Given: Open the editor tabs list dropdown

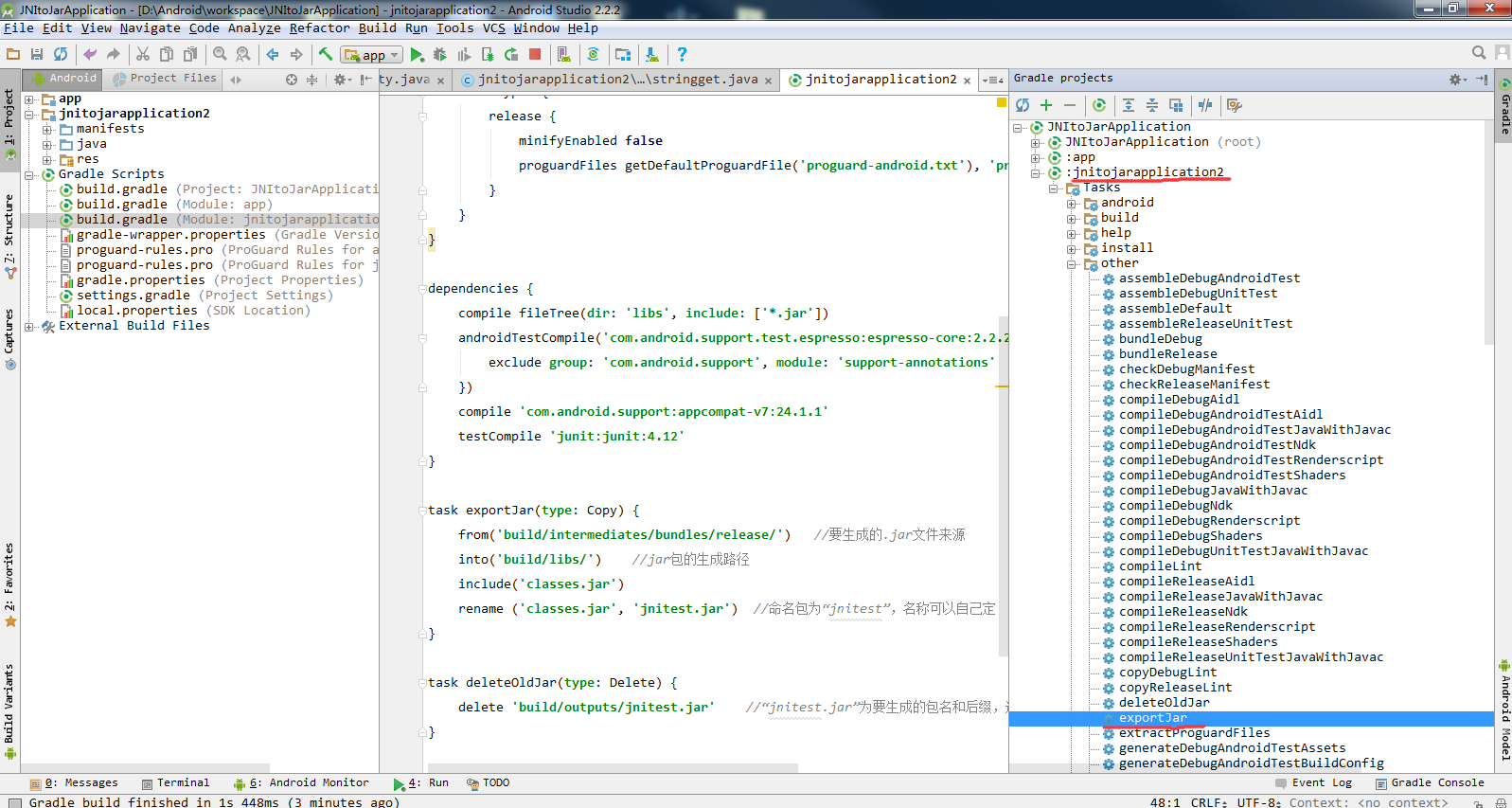Looking at the screenshot, I should pyautogui.click(x=992, y=80).
